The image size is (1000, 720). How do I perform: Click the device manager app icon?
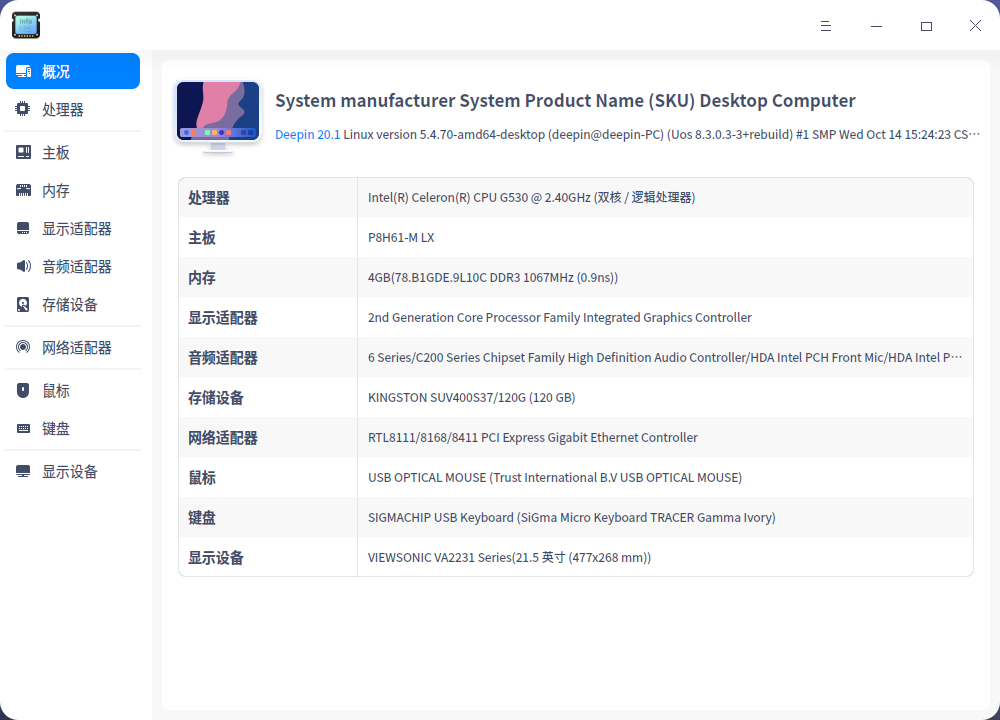click(x=26, y=26)
